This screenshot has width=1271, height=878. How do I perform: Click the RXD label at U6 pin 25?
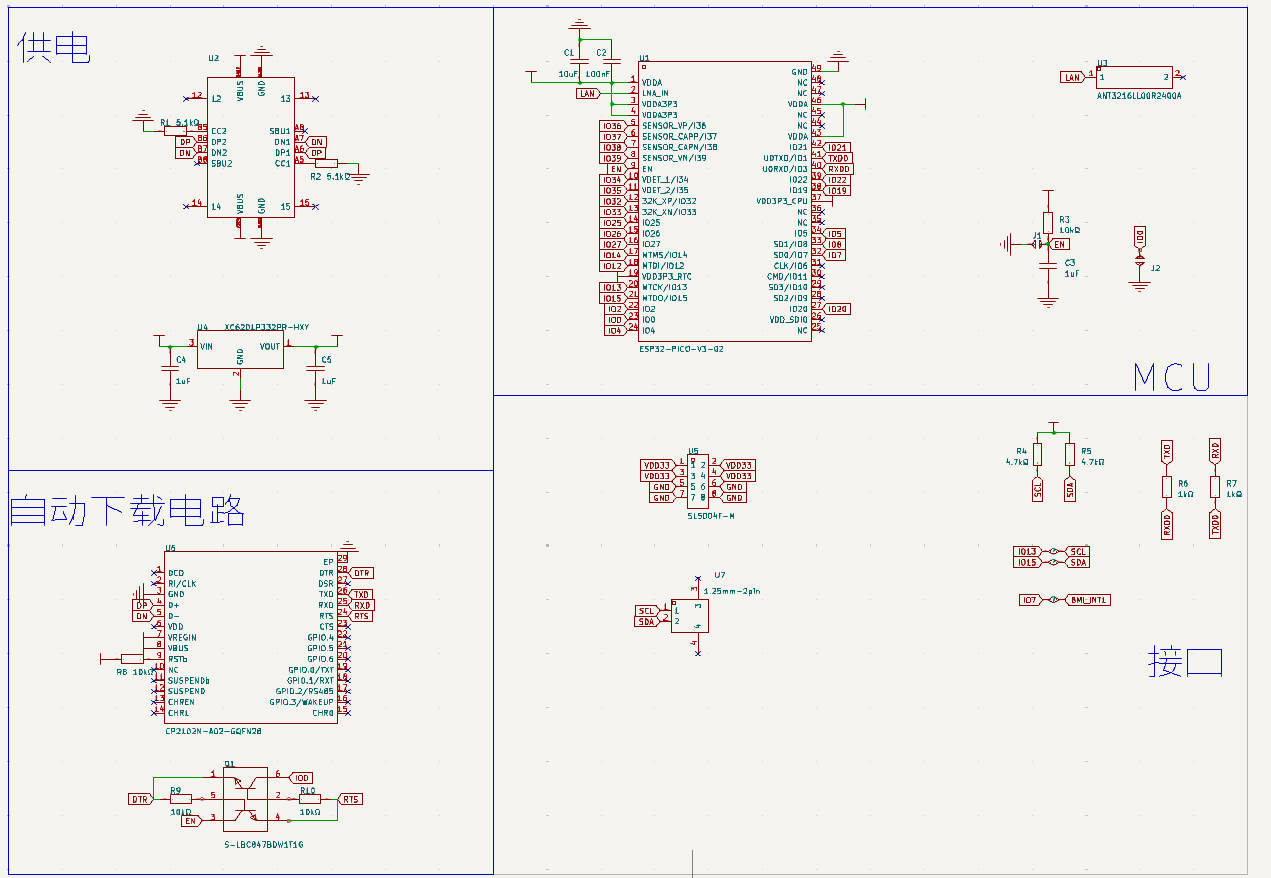click(x=362, y=605)
